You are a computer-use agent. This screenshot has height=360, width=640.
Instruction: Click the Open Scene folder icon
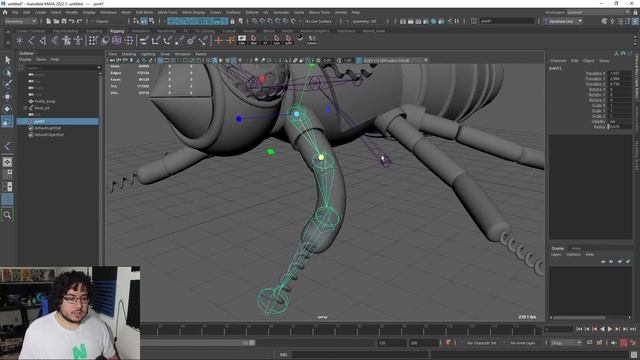coord(56,21)
